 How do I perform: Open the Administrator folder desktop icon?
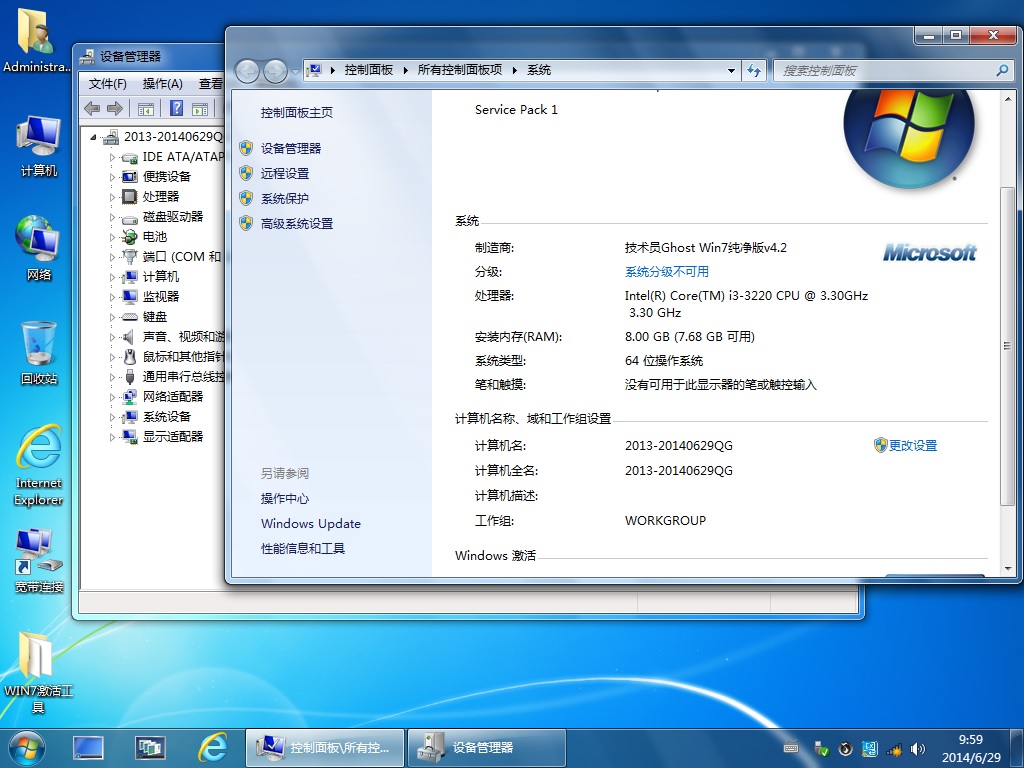(x=35, y=39)
